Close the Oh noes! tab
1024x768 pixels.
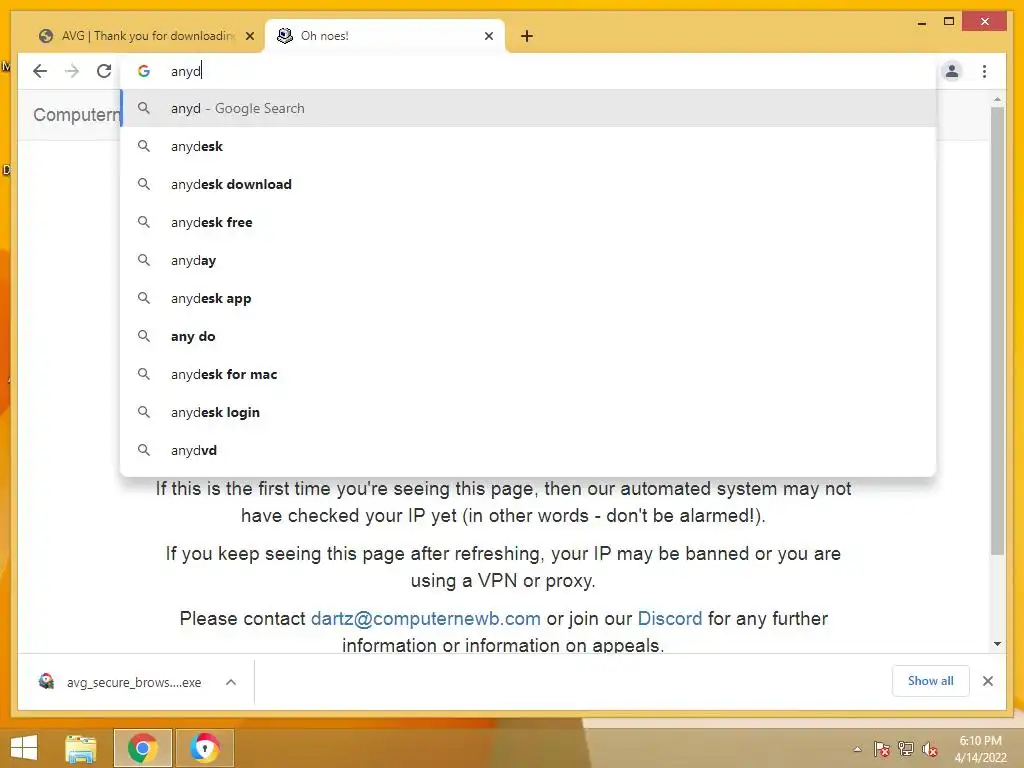pos(488,36)
